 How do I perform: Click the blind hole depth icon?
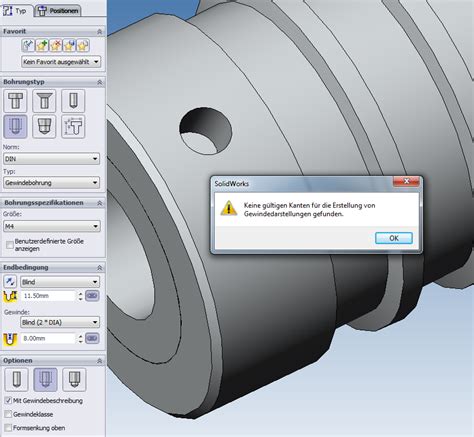coord(10,296)
